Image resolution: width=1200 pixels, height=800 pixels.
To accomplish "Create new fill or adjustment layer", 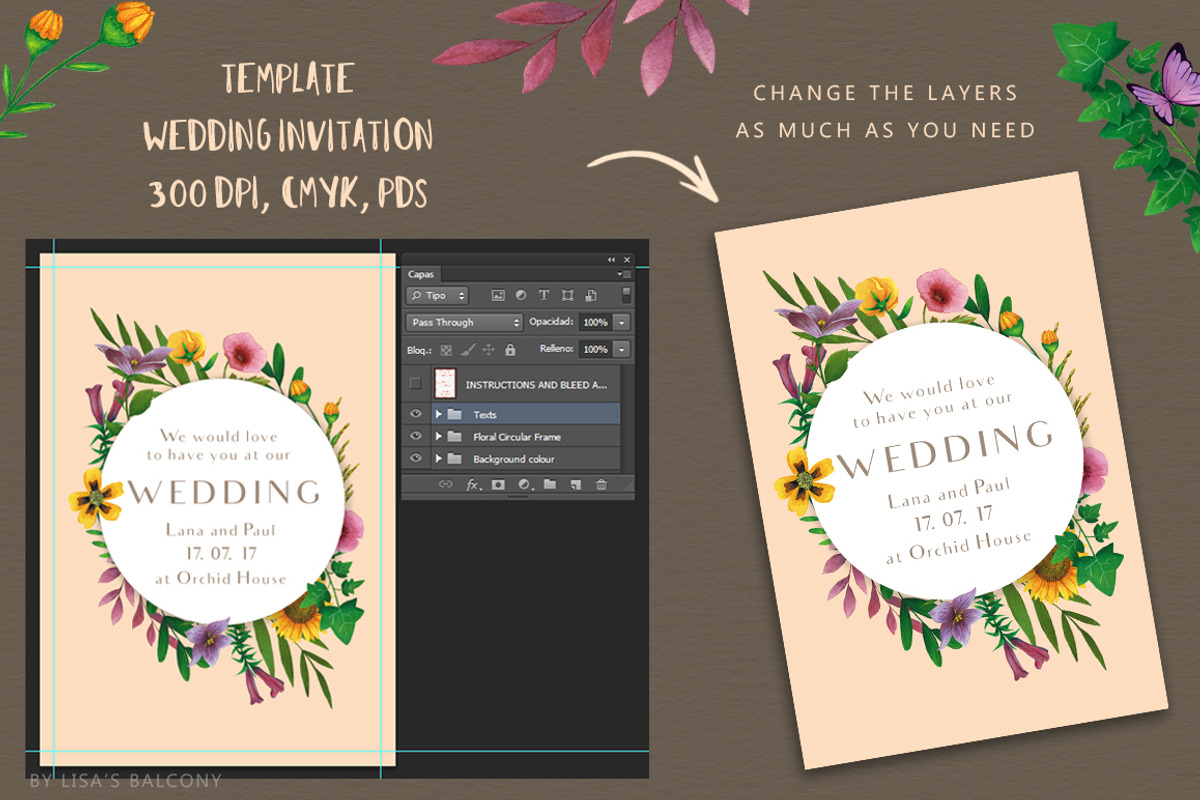I will (x=523, y=485).
